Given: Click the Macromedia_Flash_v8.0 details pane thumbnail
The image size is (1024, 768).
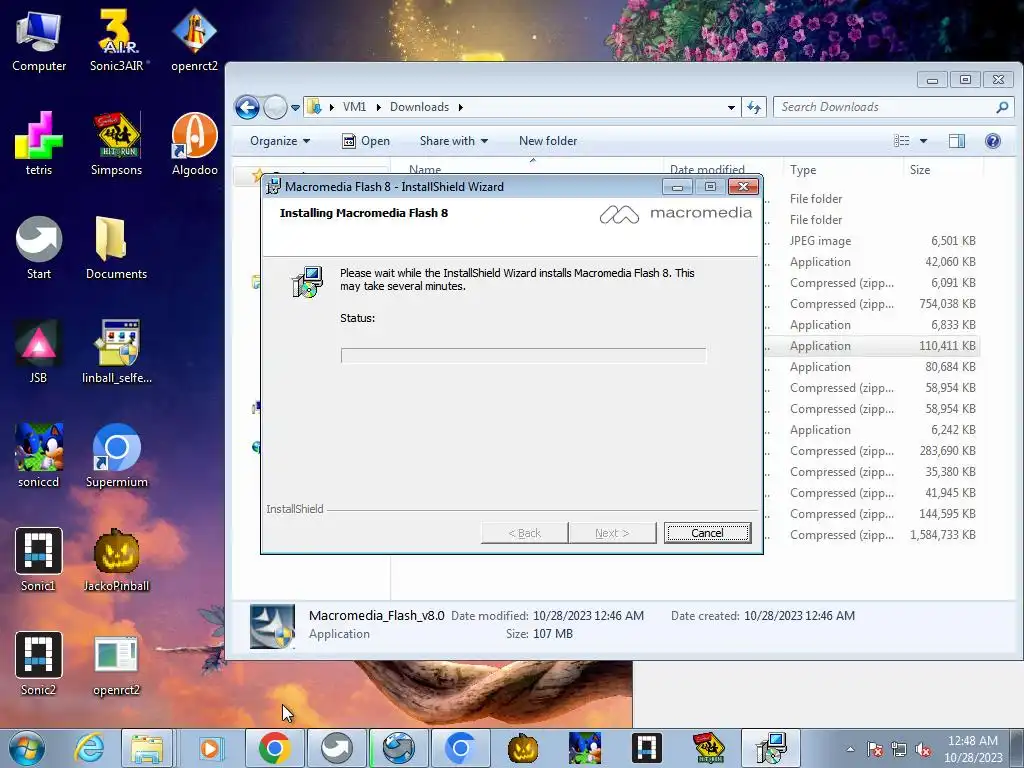Looking at the screenshot, I should click(272, 626).
